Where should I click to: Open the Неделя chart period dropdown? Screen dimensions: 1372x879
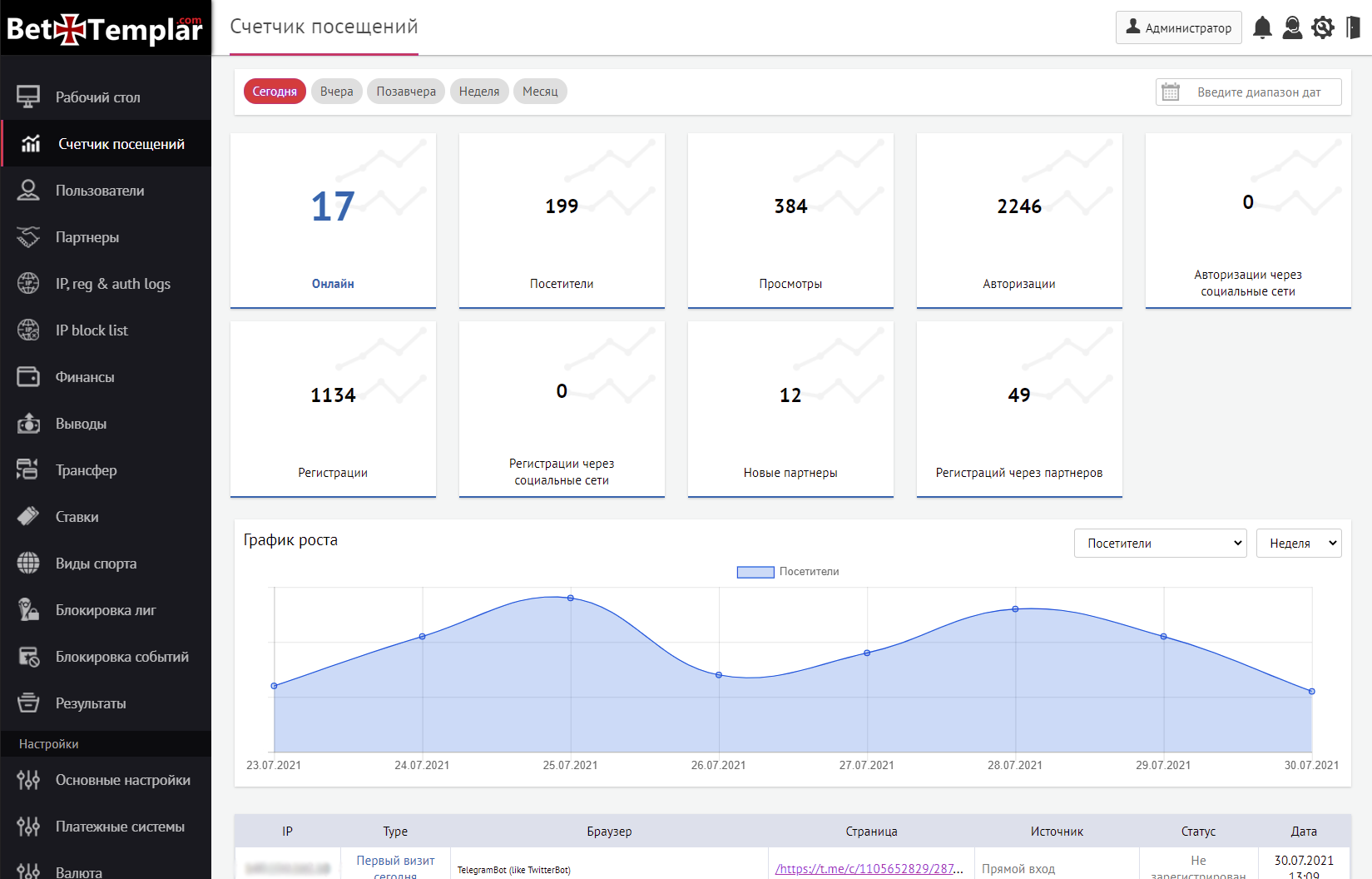click(1298, 544)
